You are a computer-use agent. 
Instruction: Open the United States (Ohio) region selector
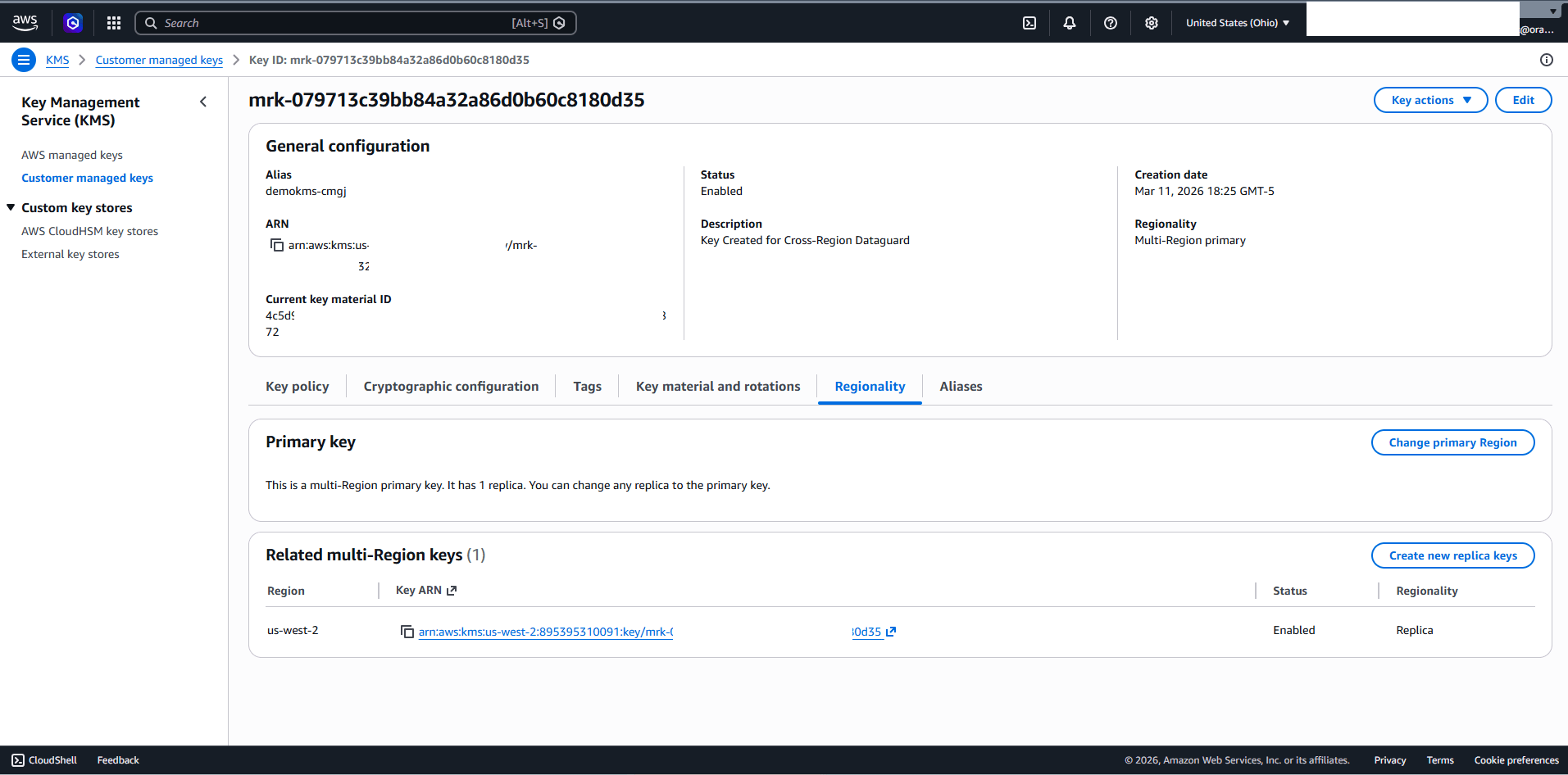(x=1236, y=22)
